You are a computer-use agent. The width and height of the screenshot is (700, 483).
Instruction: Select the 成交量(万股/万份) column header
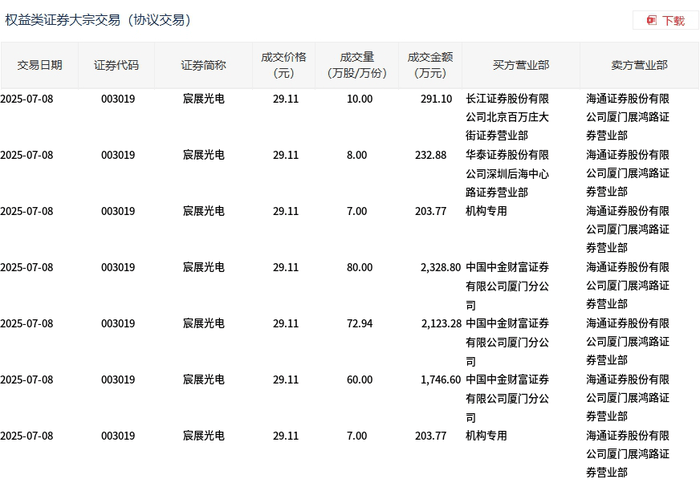pos(357,66)
